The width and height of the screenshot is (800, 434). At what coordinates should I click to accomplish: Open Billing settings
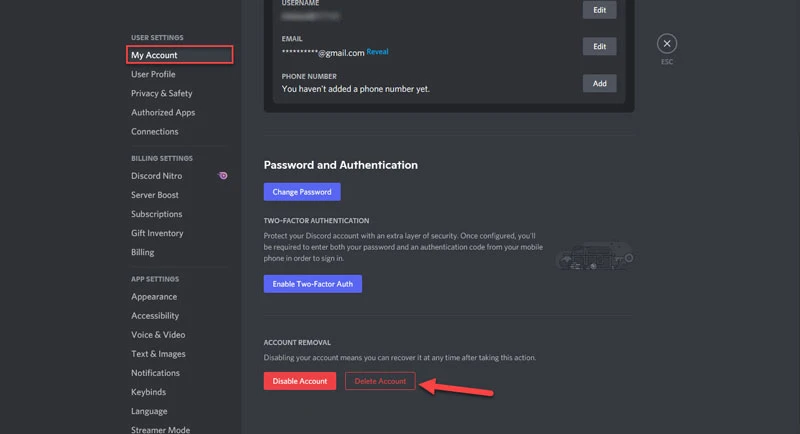[142, 252]
